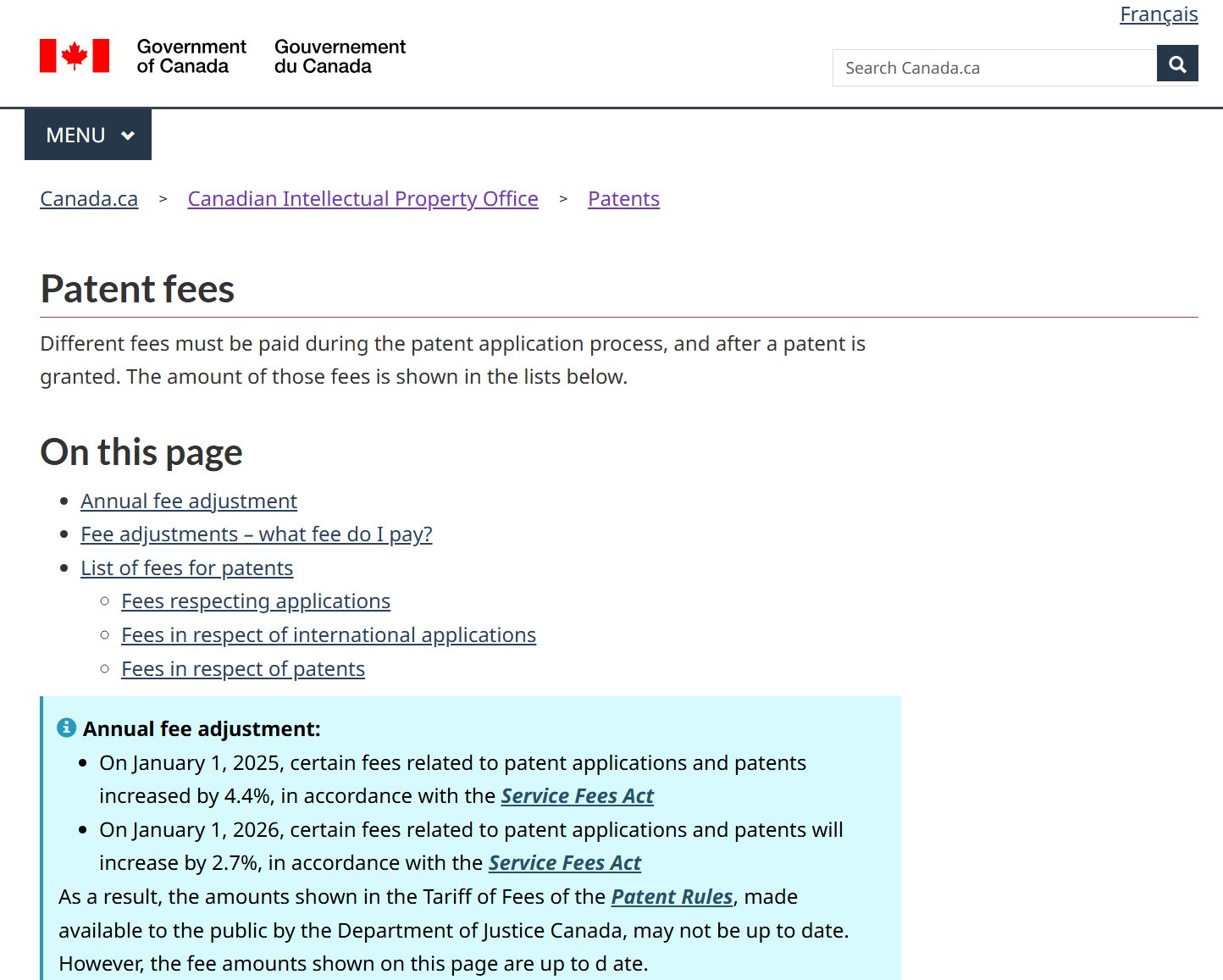
Task: Expand the MENU dropdown
Action: [x=88, y=135]
